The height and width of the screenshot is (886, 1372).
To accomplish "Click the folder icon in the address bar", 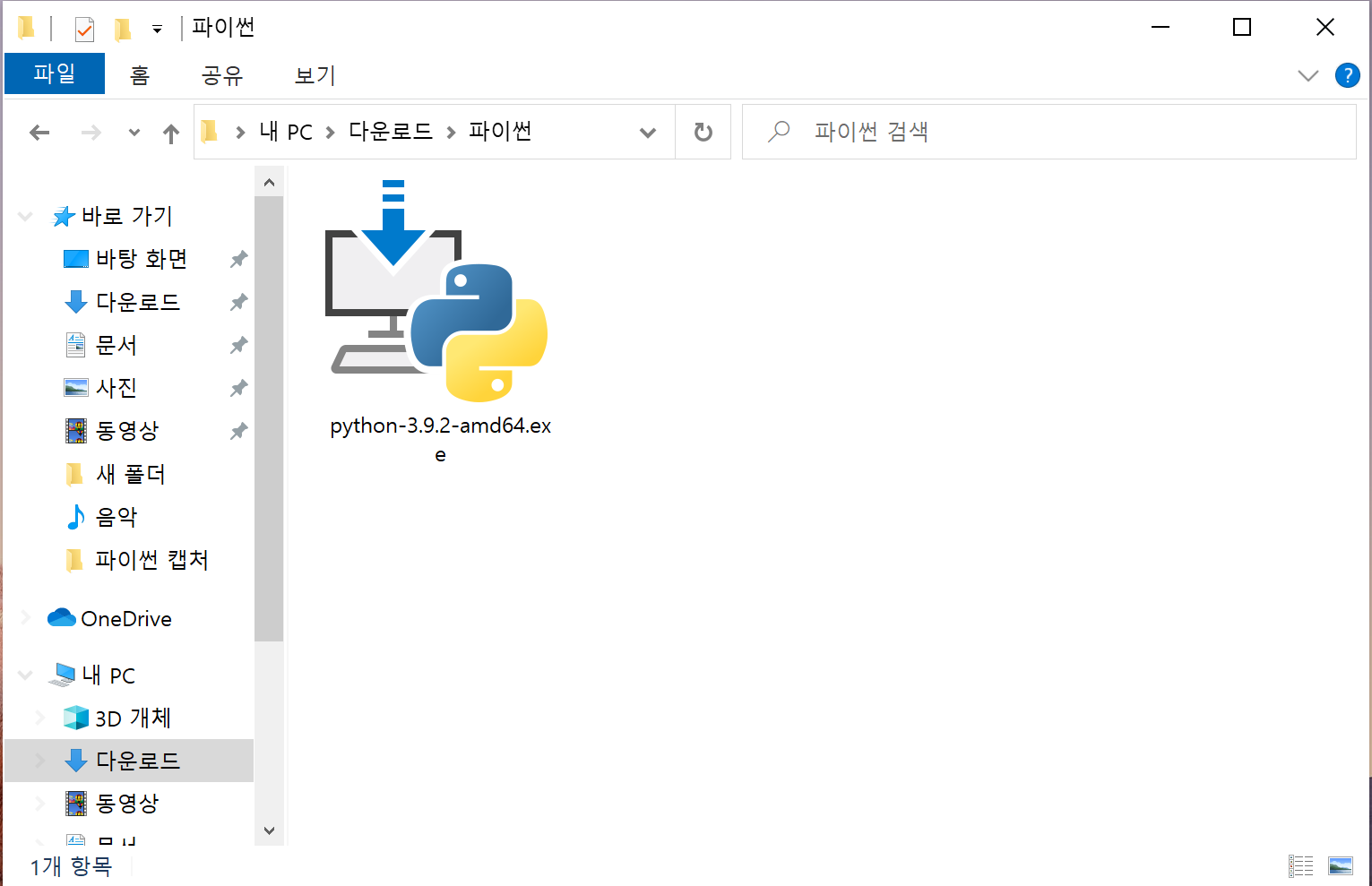I will 209,132.
